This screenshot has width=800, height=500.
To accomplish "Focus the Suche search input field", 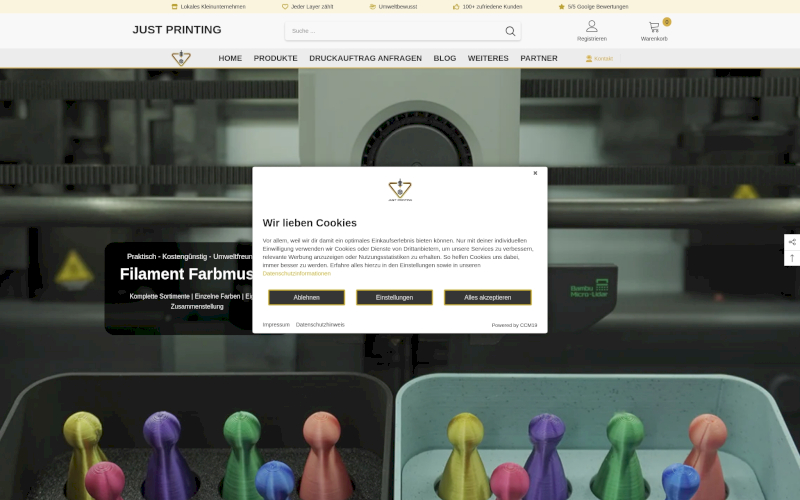I will coord(395,31).
